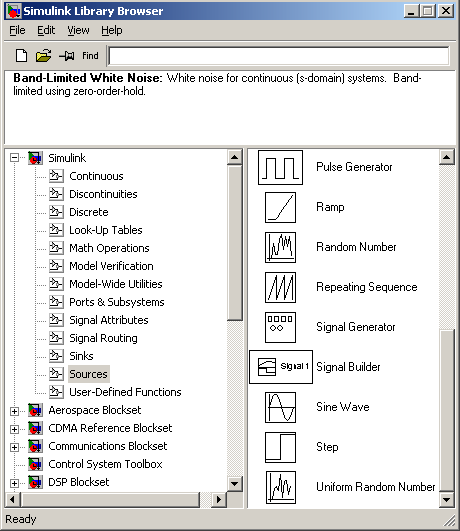
Task: Click the Uniform Random Number text label
Action: pos(375,487)
